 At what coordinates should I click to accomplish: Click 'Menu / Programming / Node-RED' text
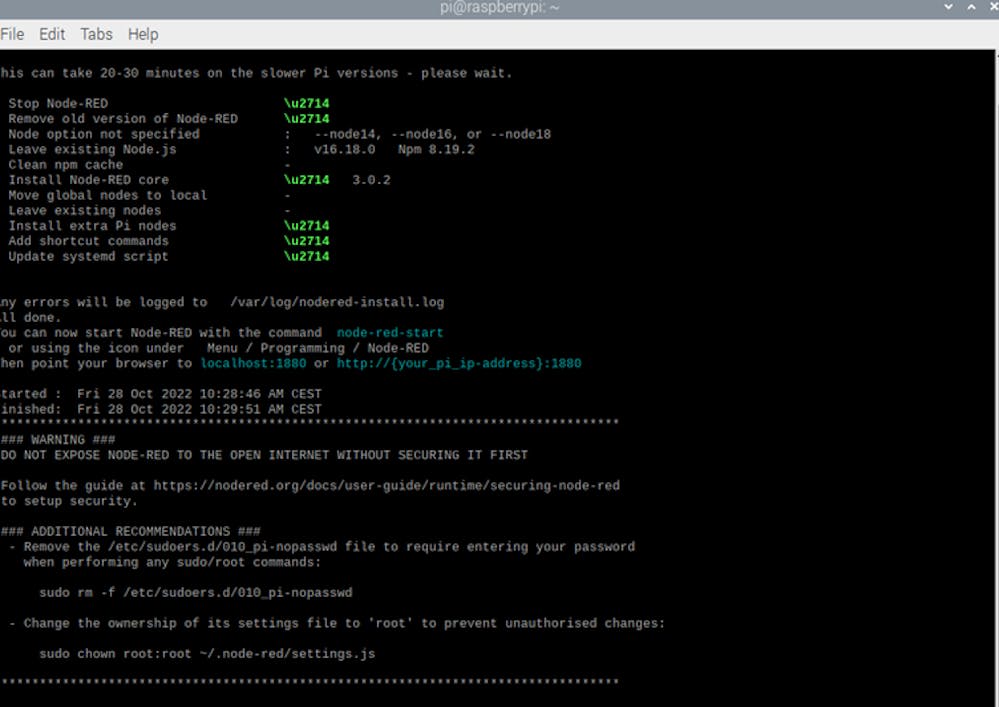point(318,348)
